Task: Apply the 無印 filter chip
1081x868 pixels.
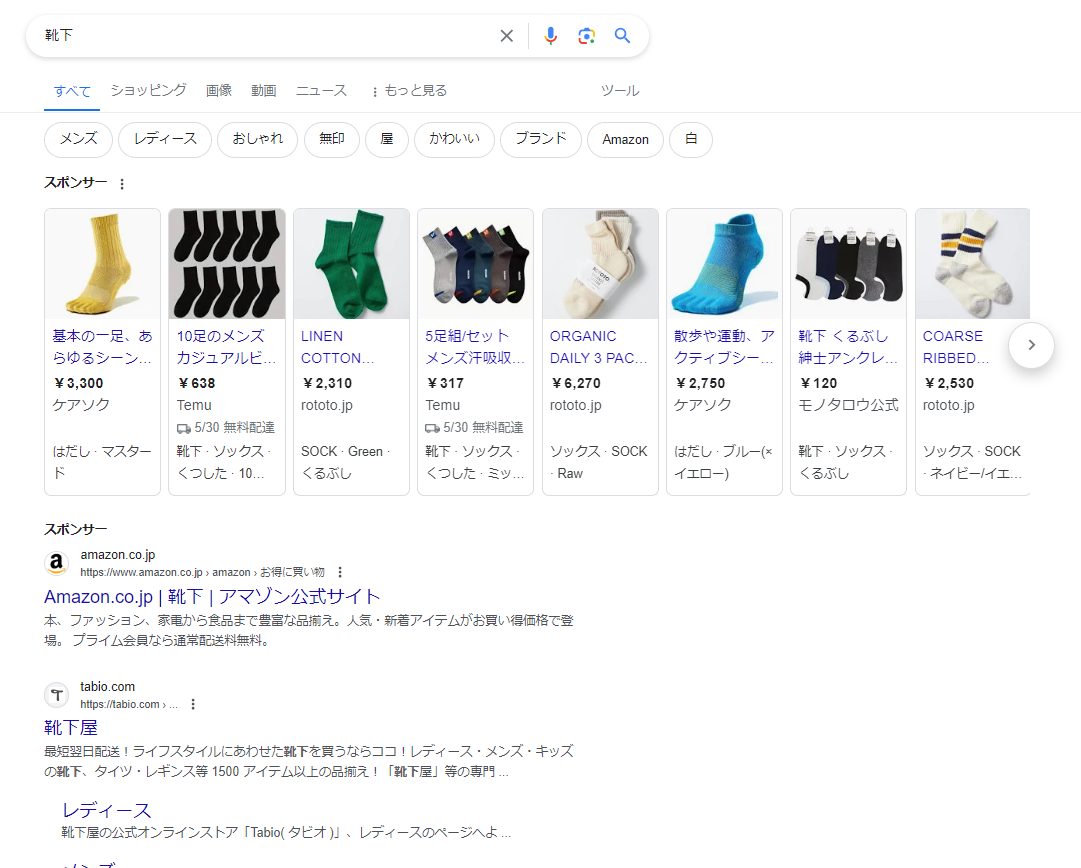Action: pyautogui.click(x=332, y=140)
